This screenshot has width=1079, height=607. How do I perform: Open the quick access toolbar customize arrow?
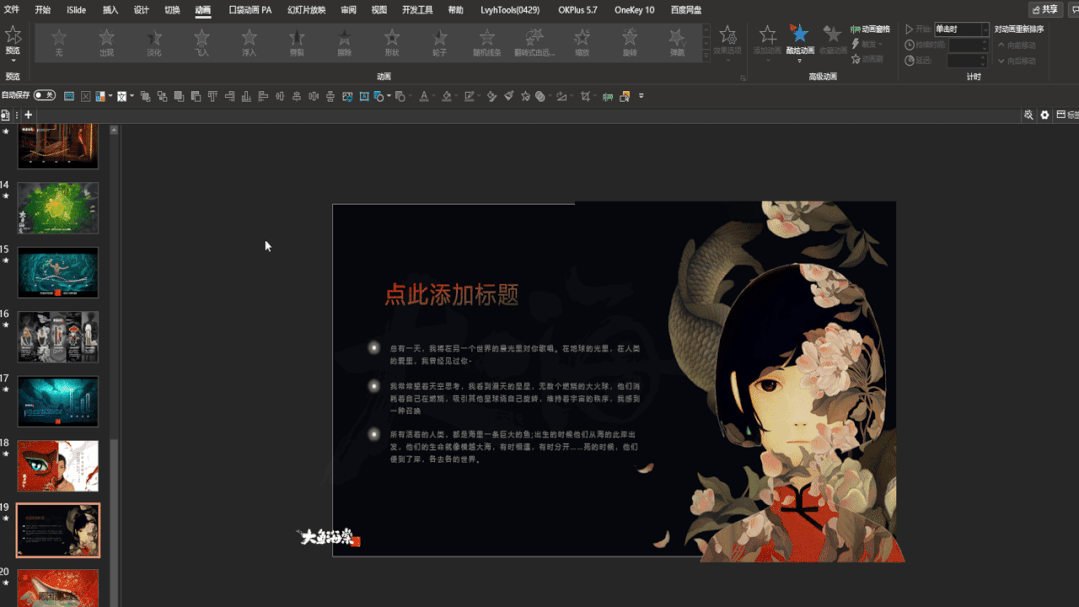641,96
